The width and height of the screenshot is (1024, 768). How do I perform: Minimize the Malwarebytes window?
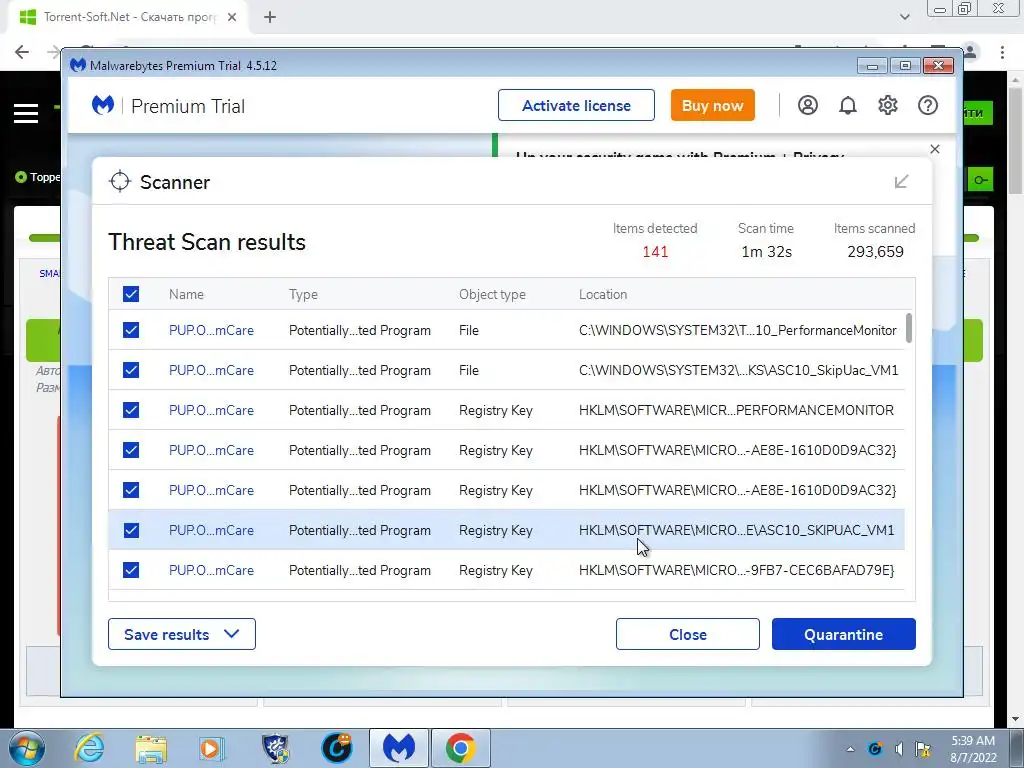872,65
